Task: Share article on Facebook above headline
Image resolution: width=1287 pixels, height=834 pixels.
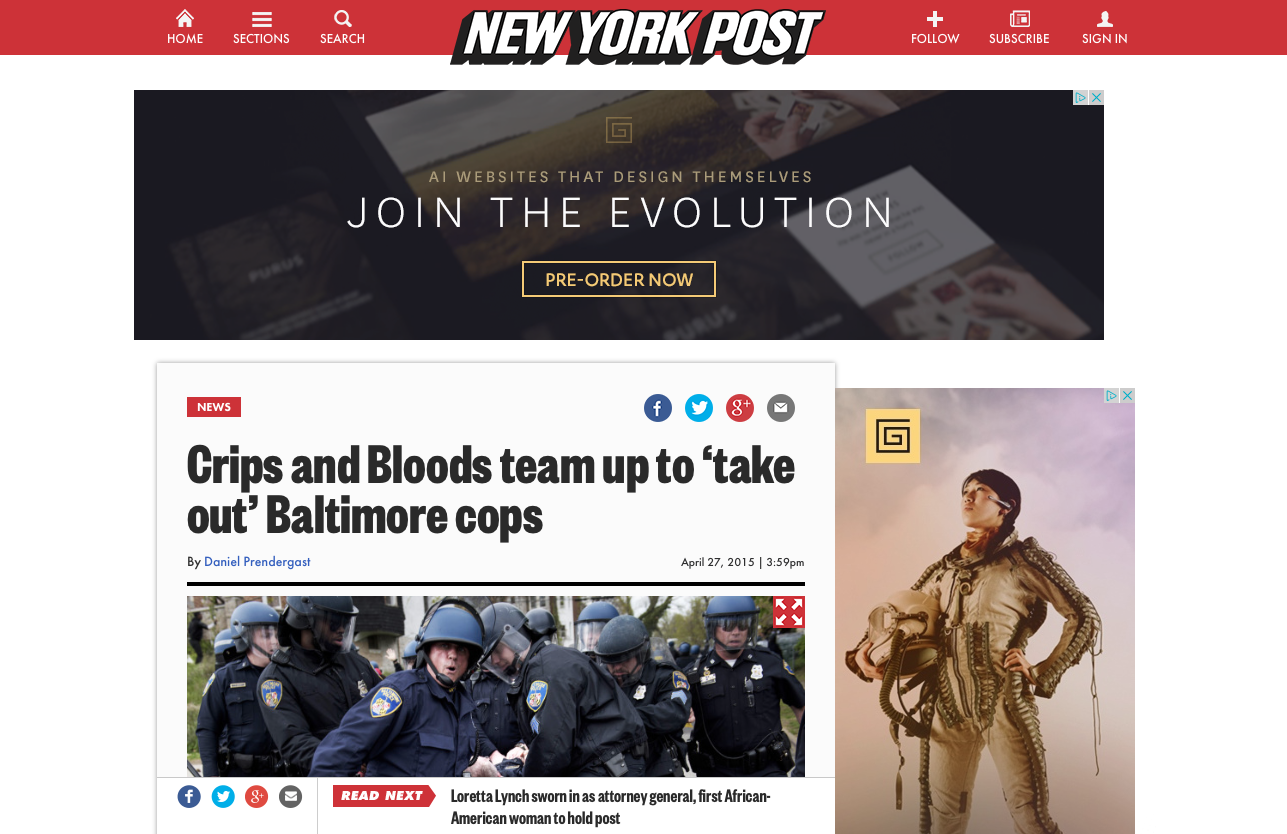Action: click(658, 408)
